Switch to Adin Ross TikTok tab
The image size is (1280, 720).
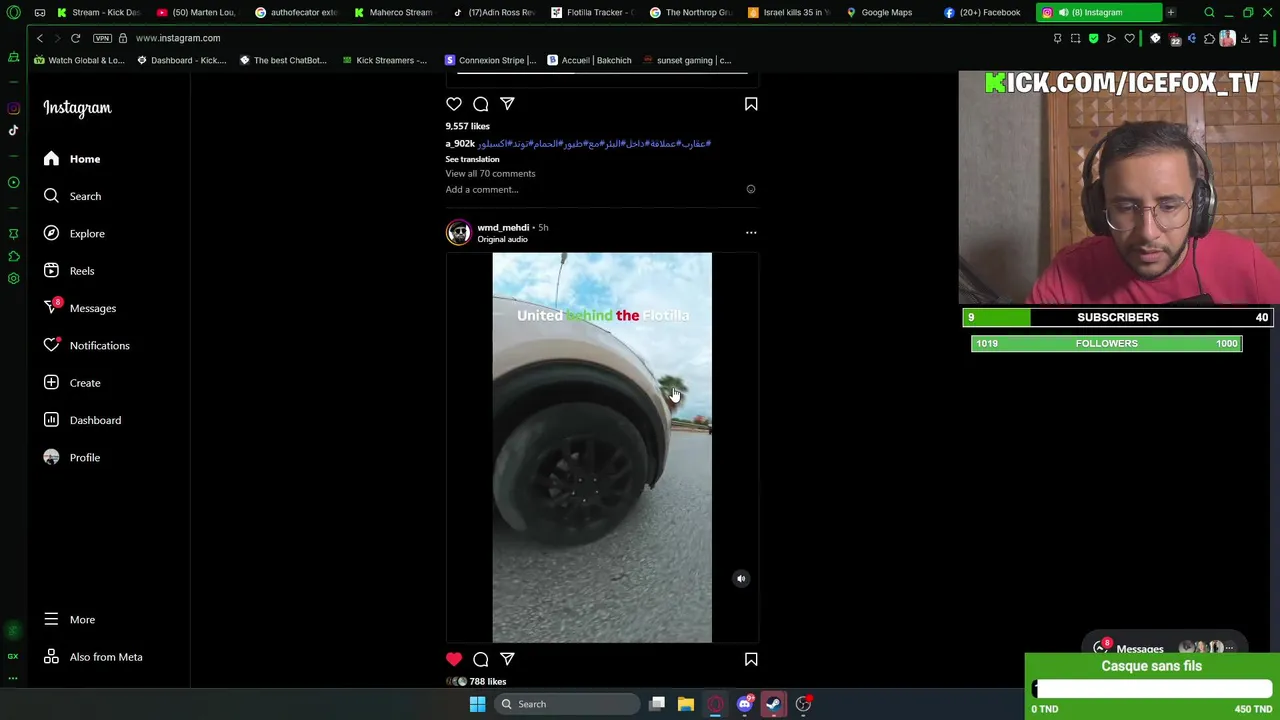[492, 12]
